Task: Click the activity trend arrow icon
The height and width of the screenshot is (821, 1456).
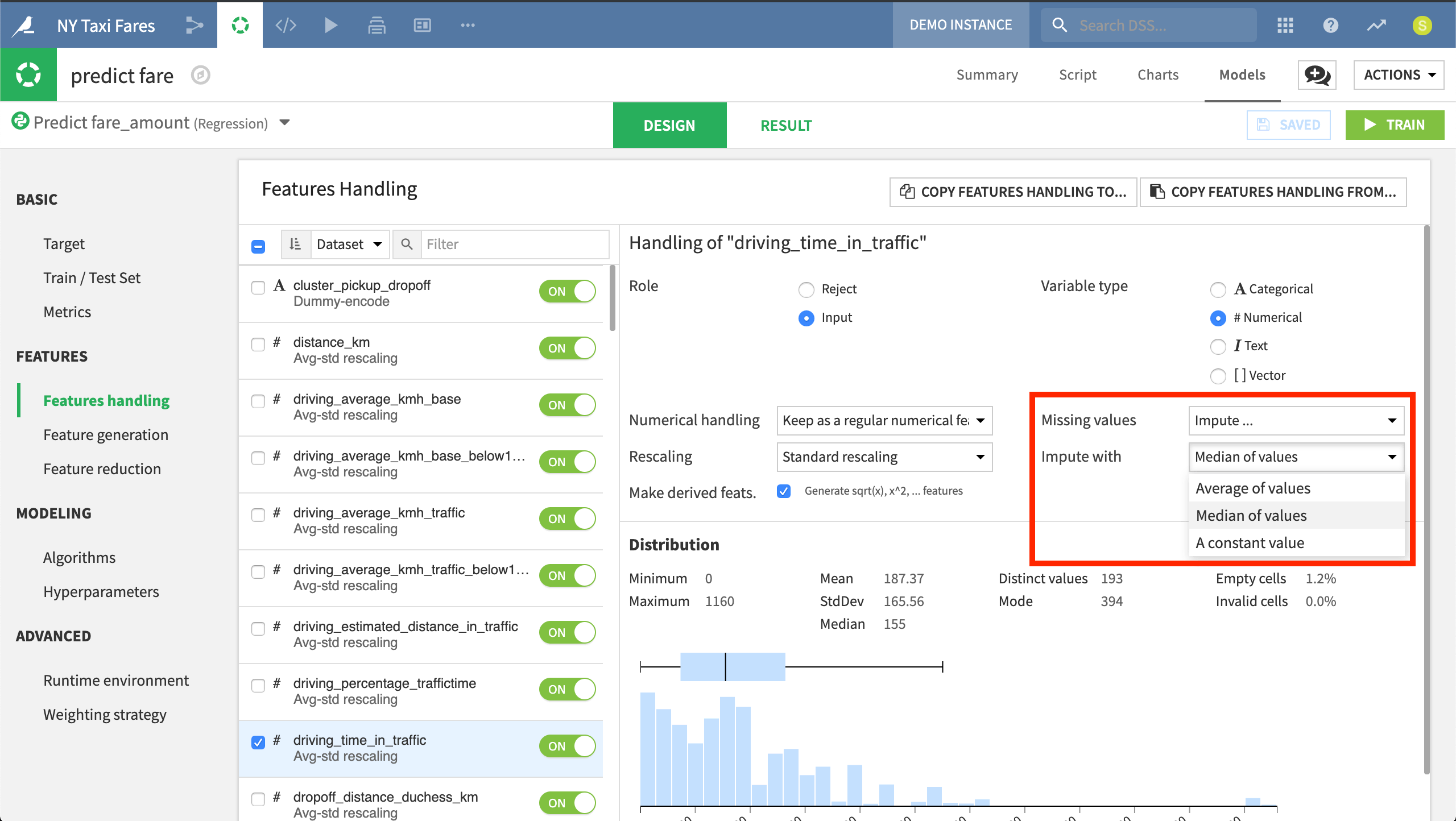Action: [1376, 25]
